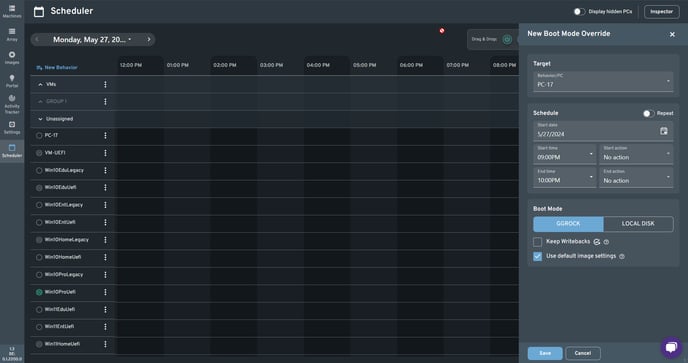Select the Scheduler sidebar item

click(x=12, y=151)
